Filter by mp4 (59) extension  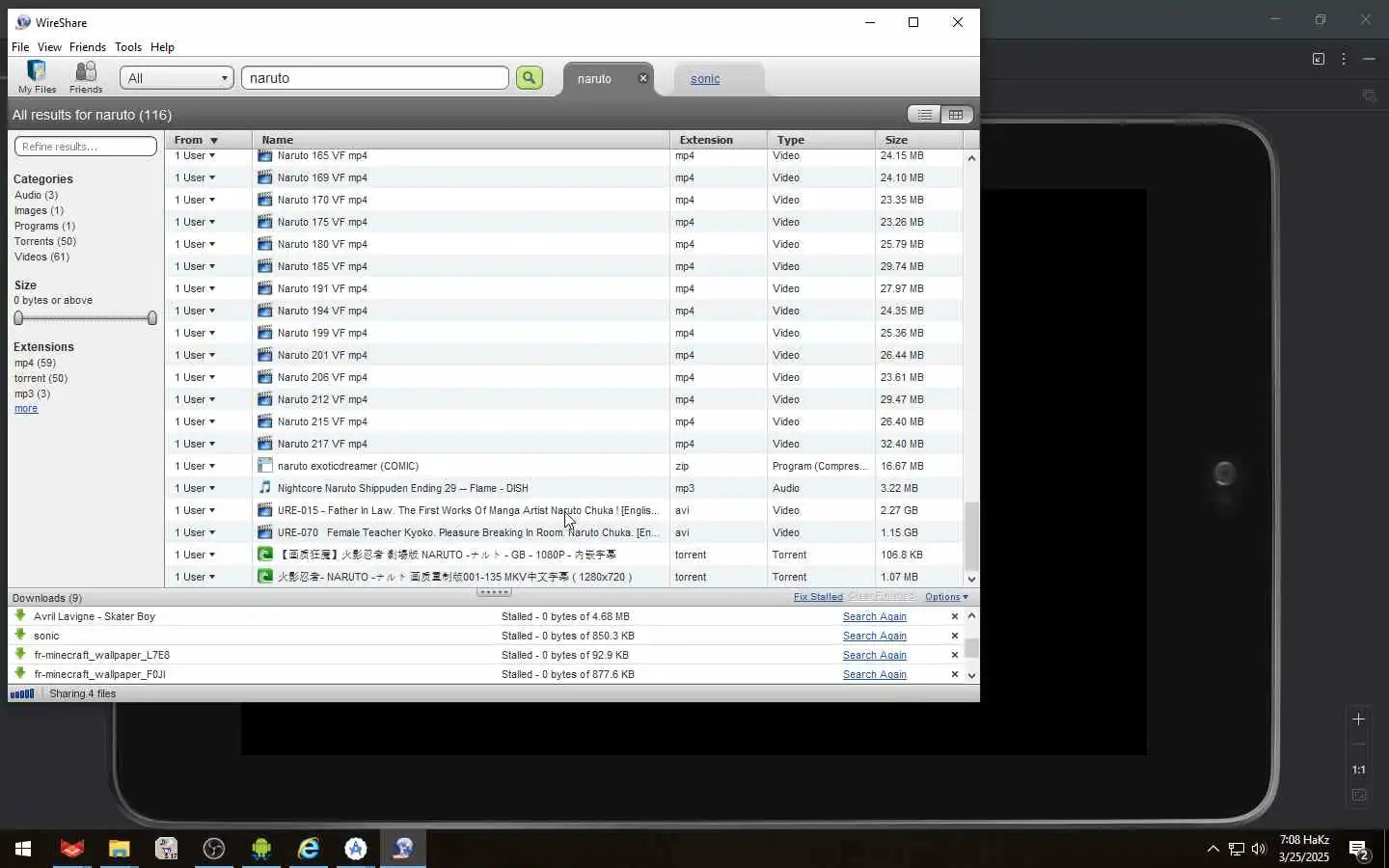click(x=35, y=363)
